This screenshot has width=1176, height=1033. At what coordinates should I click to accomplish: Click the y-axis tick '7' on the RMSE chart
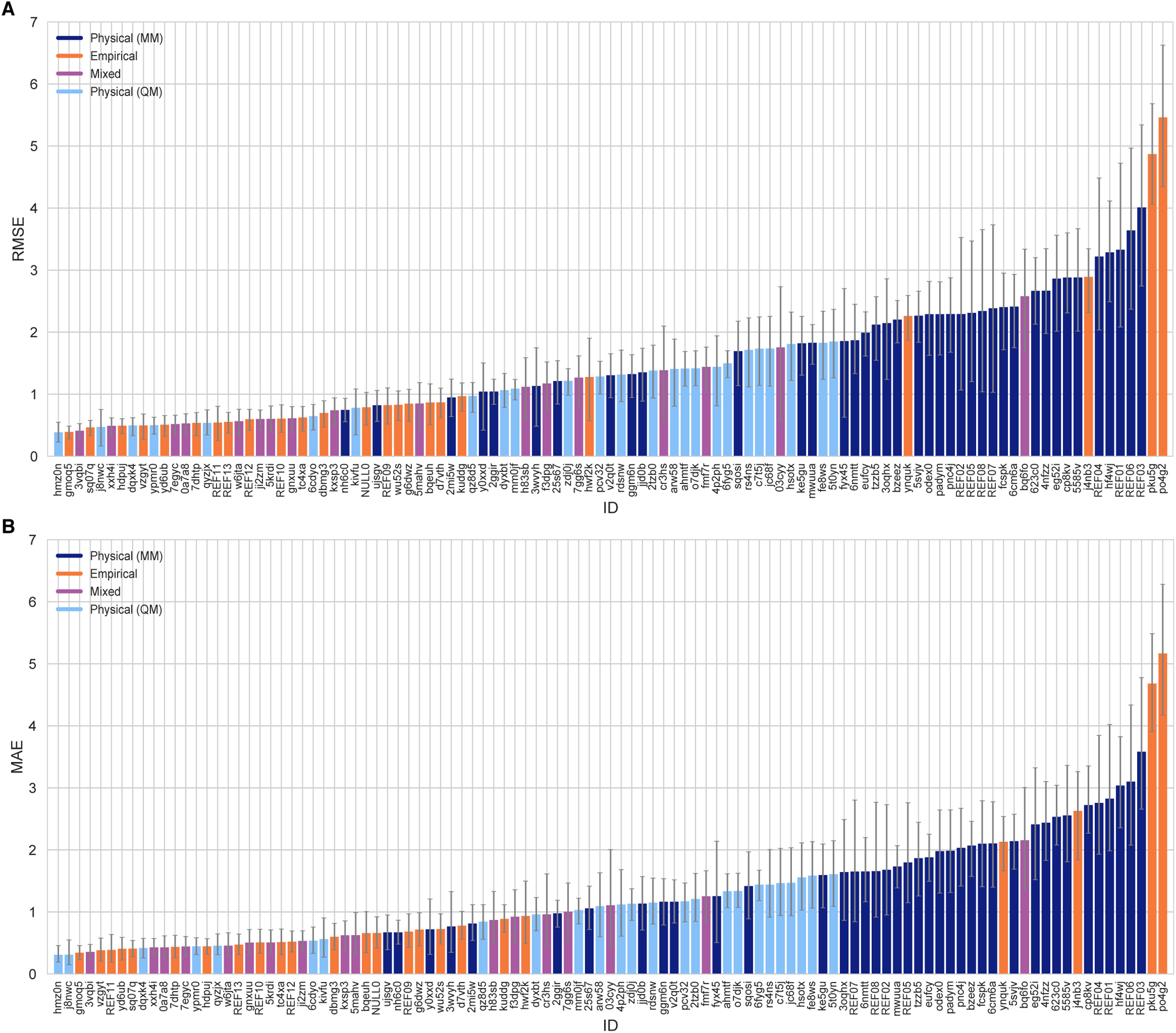point(34,22)
